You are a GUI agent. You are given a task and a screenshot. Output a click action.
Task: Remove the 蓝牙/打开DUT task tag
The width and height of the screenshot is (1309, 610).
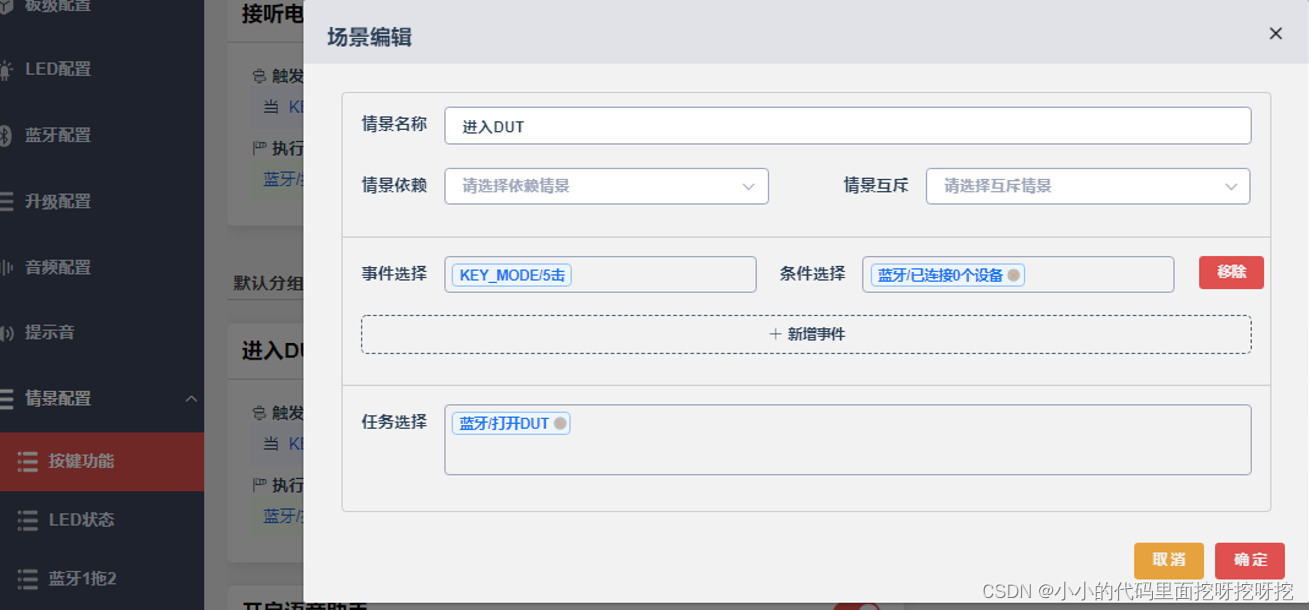tap(561, 422)
